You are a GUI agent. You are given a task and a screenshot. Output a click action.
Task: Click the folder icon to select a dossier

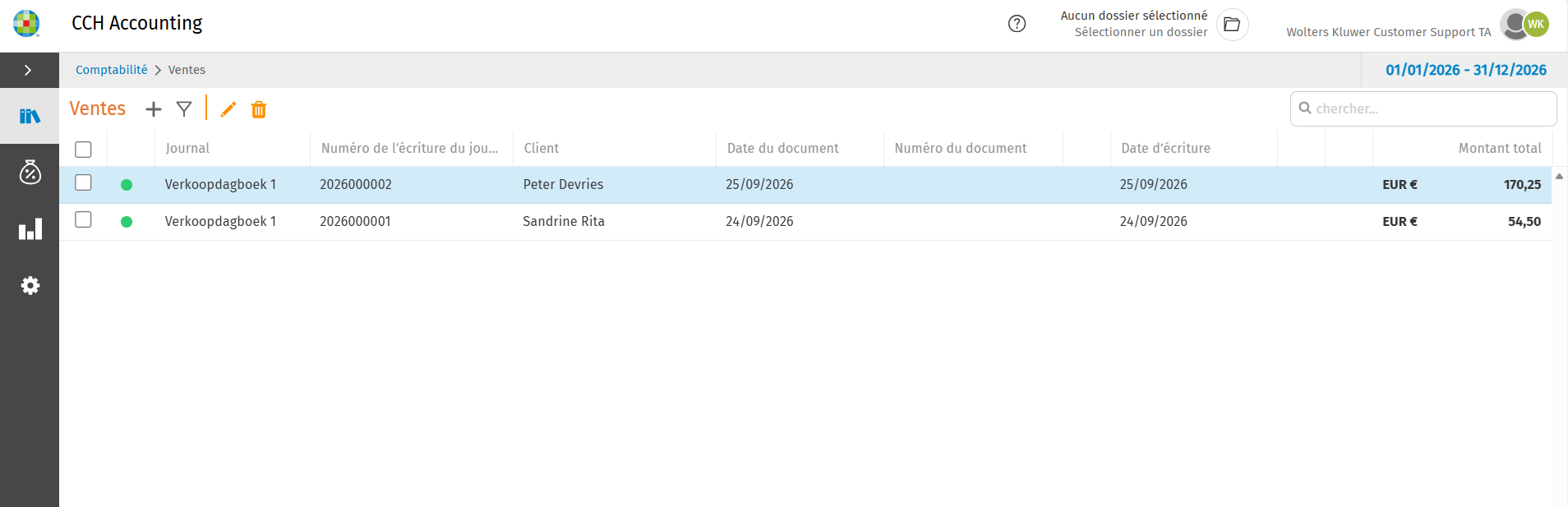(x=1232, y=24)
